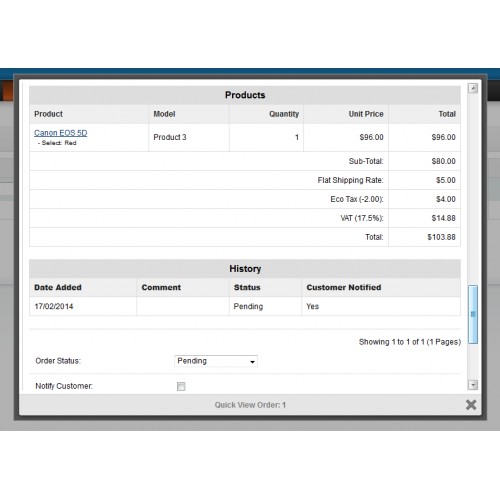Viewport: 500px width, 500px height.
Task: Click the Unit Price column header
Action: [366, 114]
